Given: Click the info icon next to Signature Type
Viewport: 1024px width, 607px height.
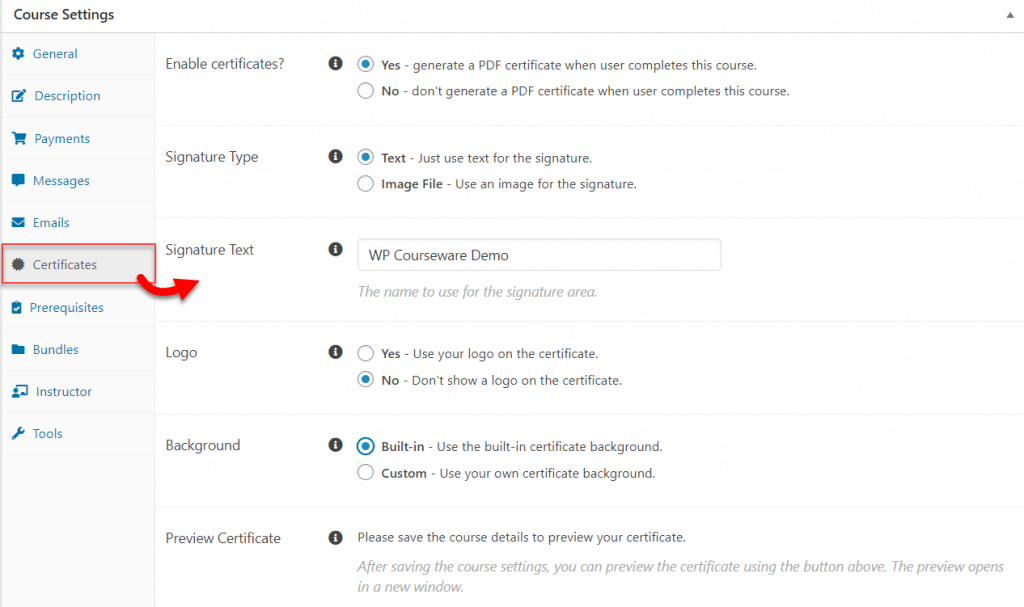Looking at the screenshot, I should (336, 157).
